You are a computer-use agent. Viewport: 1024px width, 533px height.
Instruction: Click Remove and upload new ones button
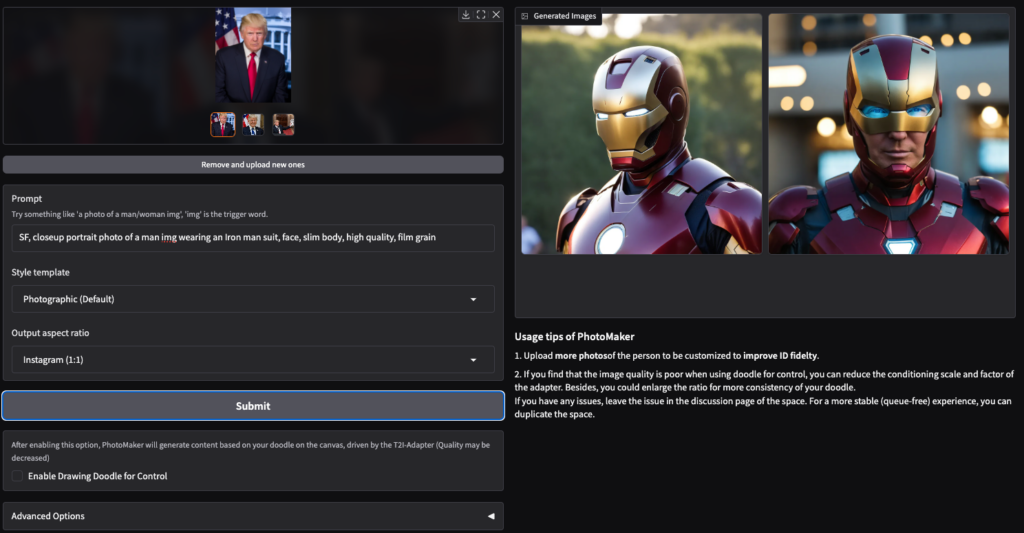click(x=252, y=165)
